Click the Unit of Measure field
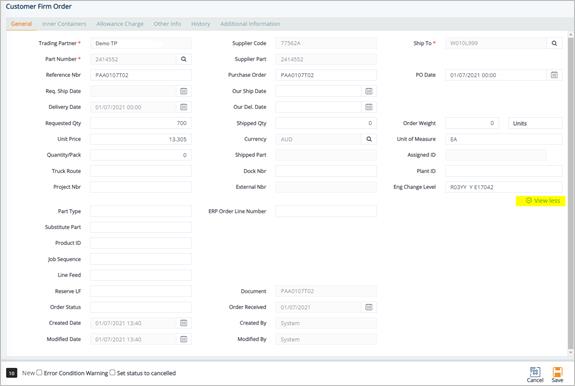The image size is (575, 386). (504, 139)
